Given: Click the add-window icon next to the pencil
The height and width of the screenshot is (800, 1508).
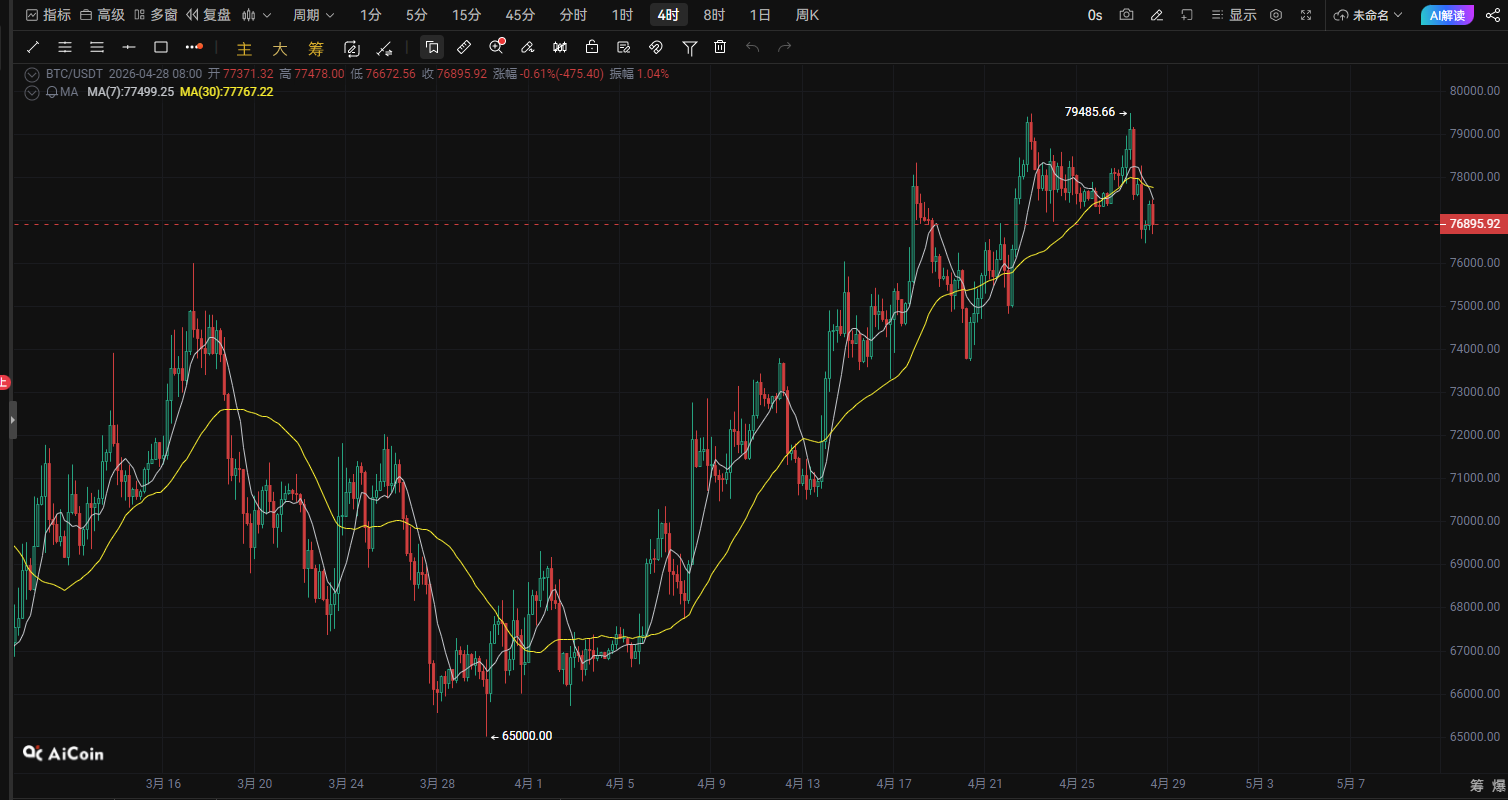Looking at the screenshot, I should 1187,15.
